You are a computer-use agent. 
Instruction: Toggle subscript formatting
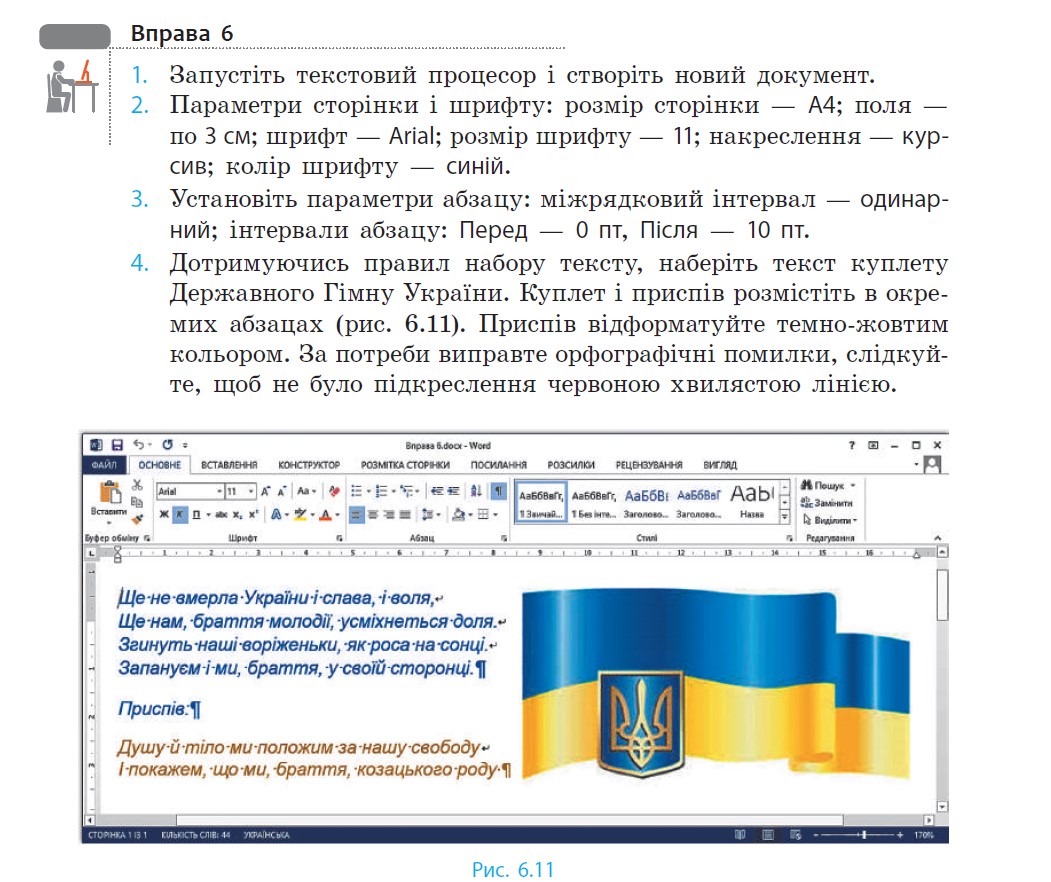tap(237, 515)
